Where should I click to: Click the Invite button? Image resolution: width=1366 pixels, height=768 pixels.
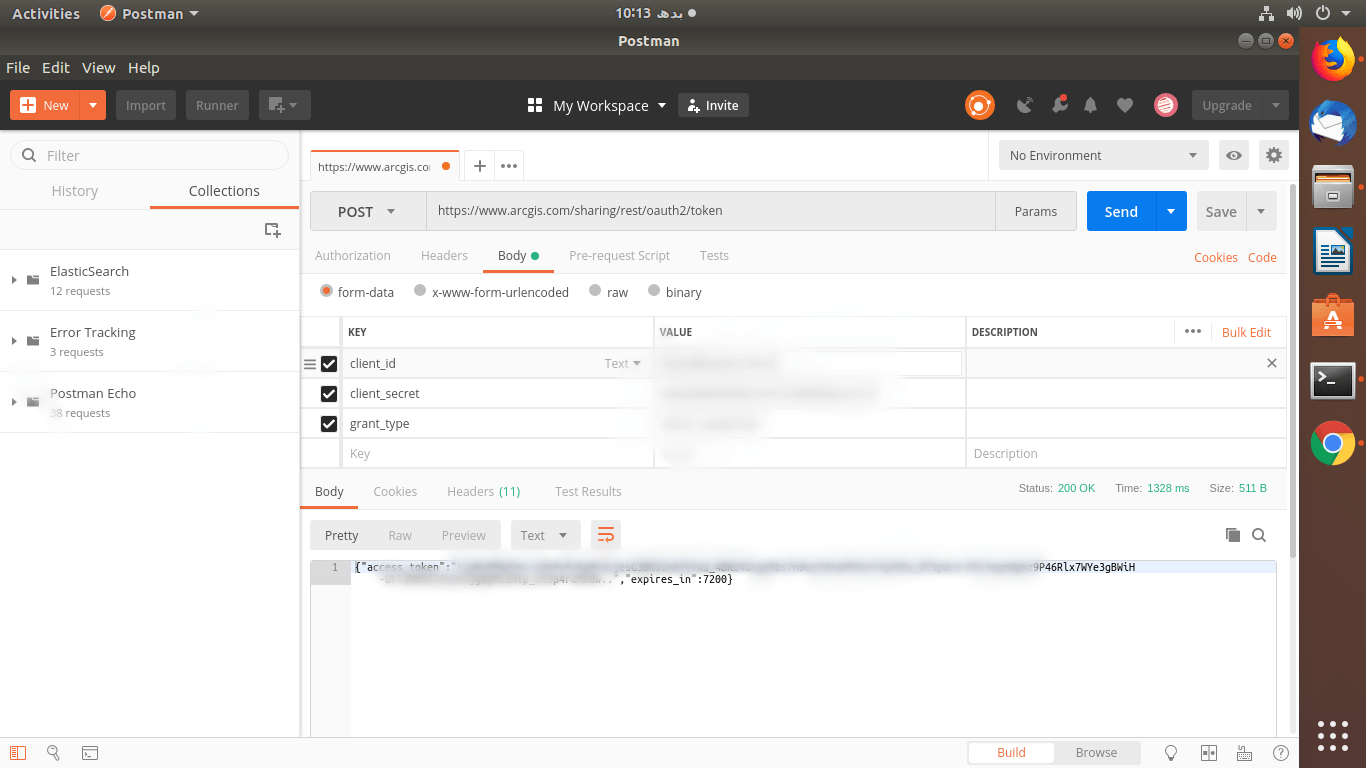point(713,105)
